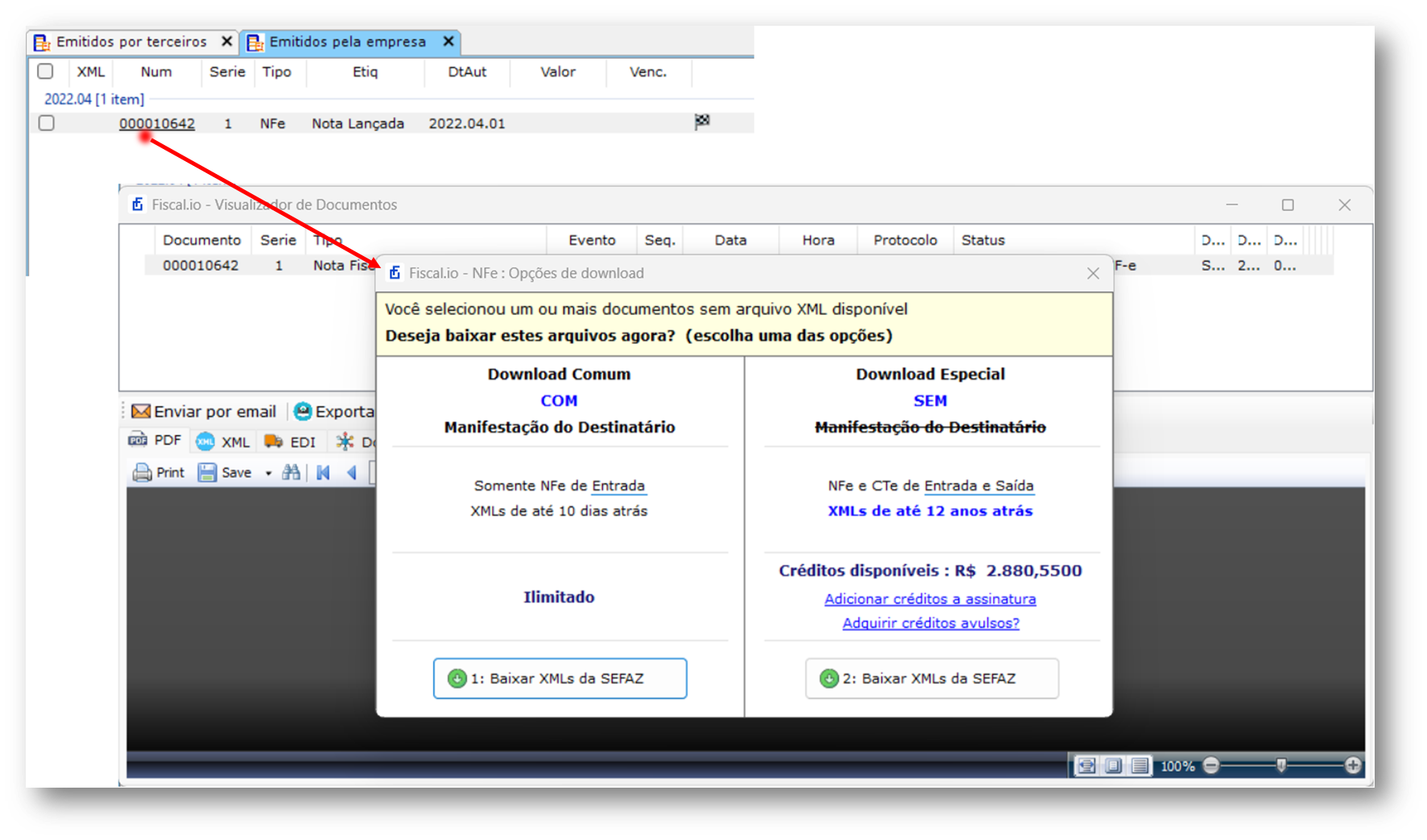This screenshot has height=840, width=1427.
Task: Open the EDI viewer tab
Action: pyautogui.click(x=290, y=441)
